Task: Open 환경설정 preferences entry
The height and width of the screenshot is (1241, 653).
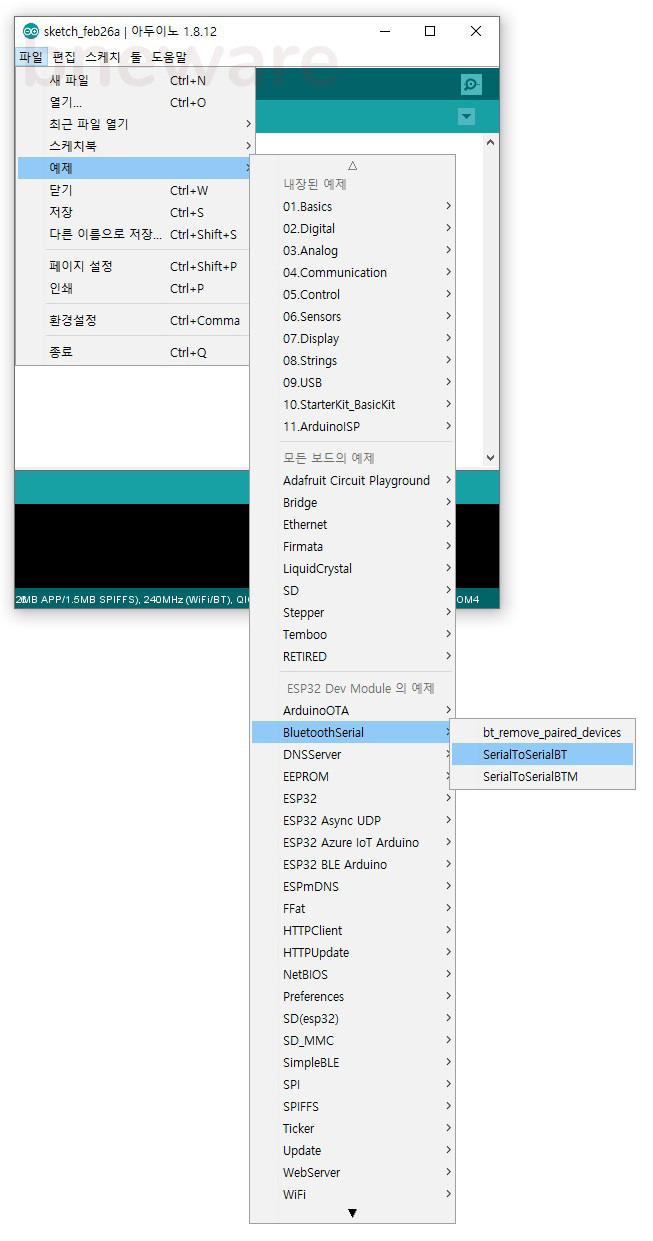Action: click(x=134, y=320)
